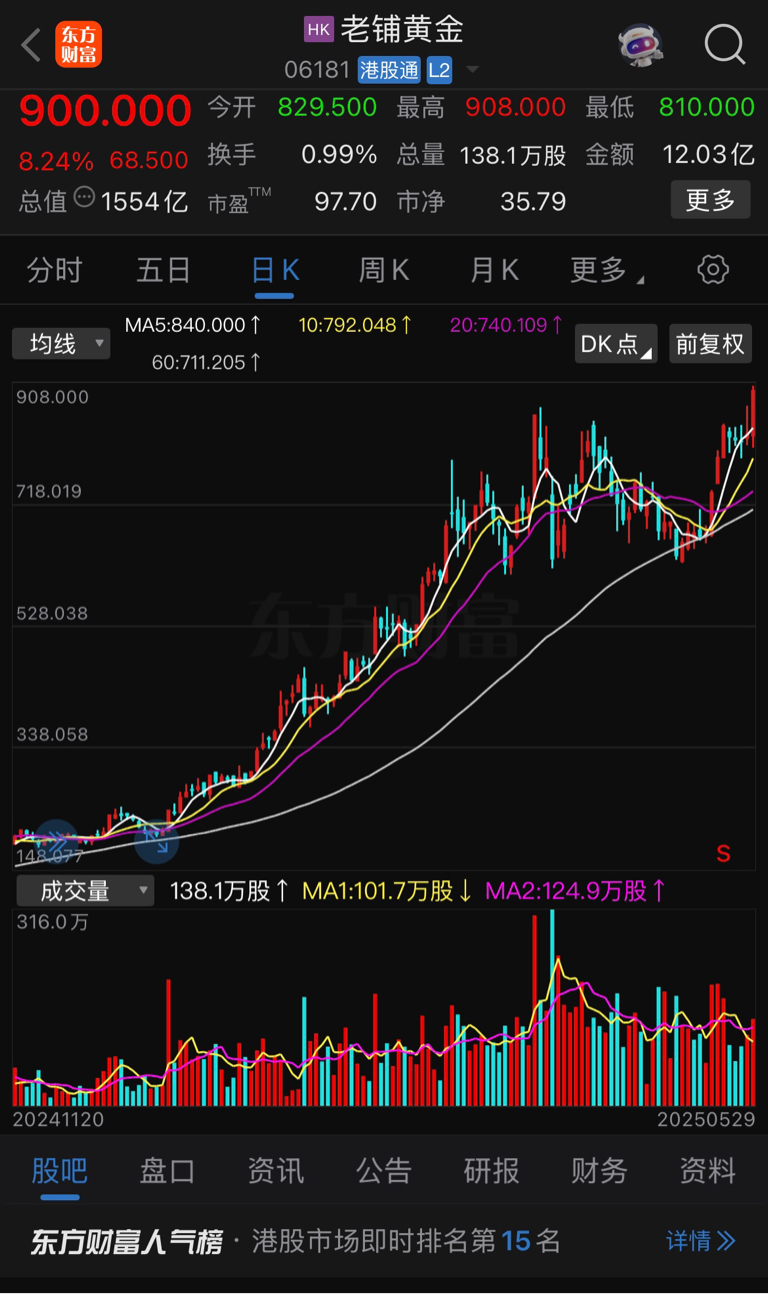Tap the 06181 stock code
This screenshot has width=768, height=1294.
pos(316,70)
